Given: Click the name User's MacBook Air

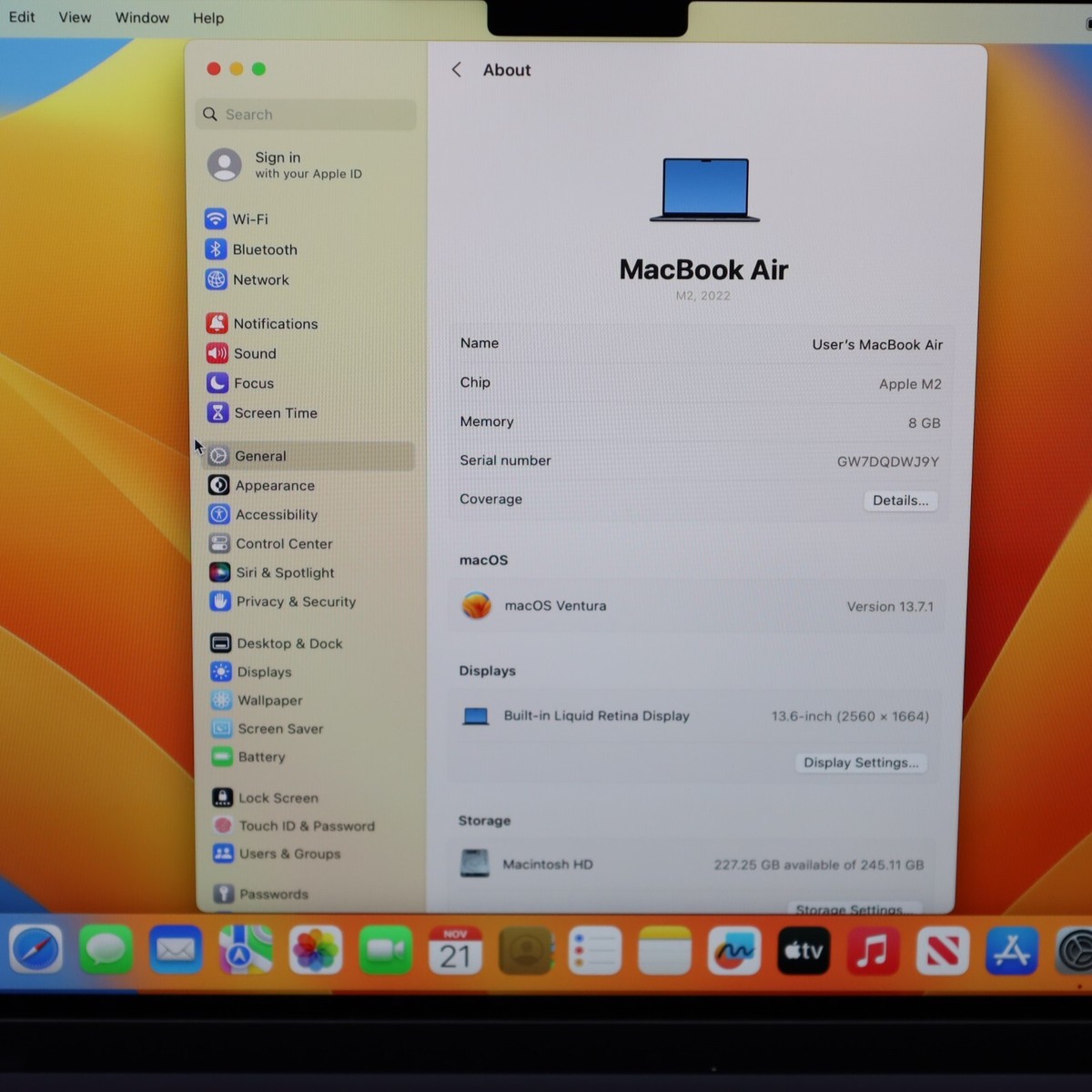Looking at the screenshot, I should tap(877, 345).
